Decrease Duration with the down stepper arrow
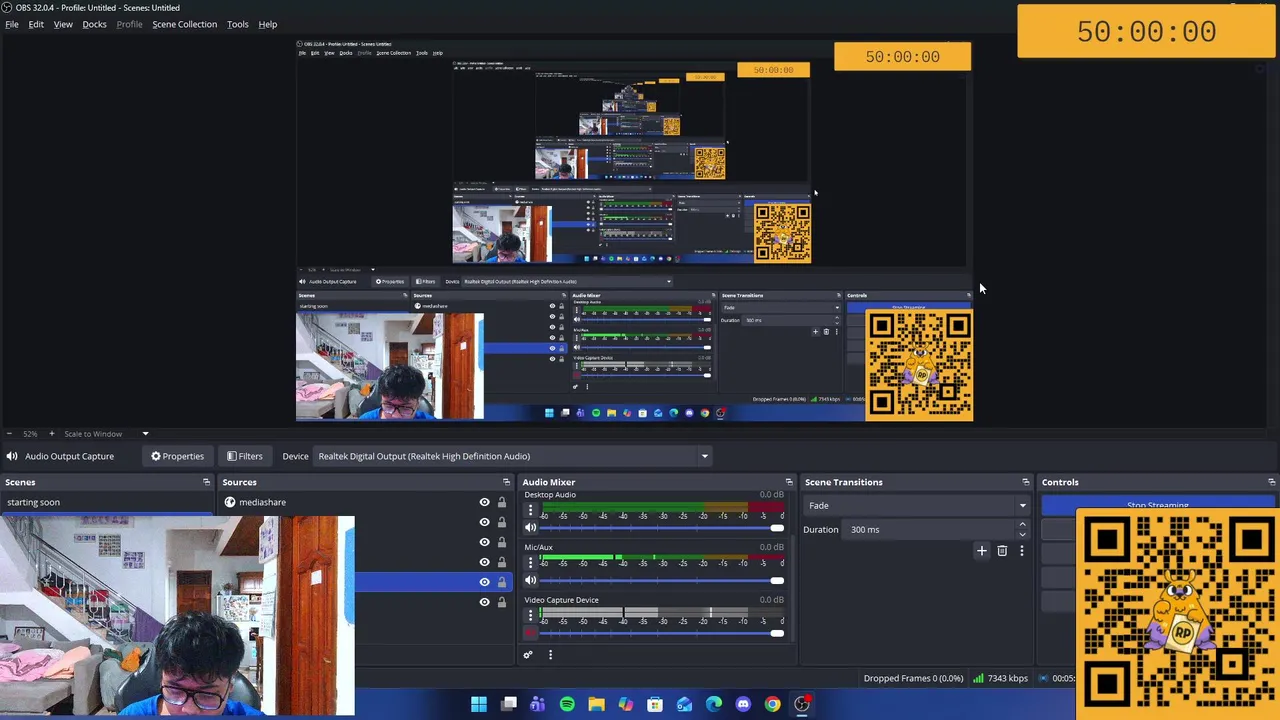 [1022, 534]
